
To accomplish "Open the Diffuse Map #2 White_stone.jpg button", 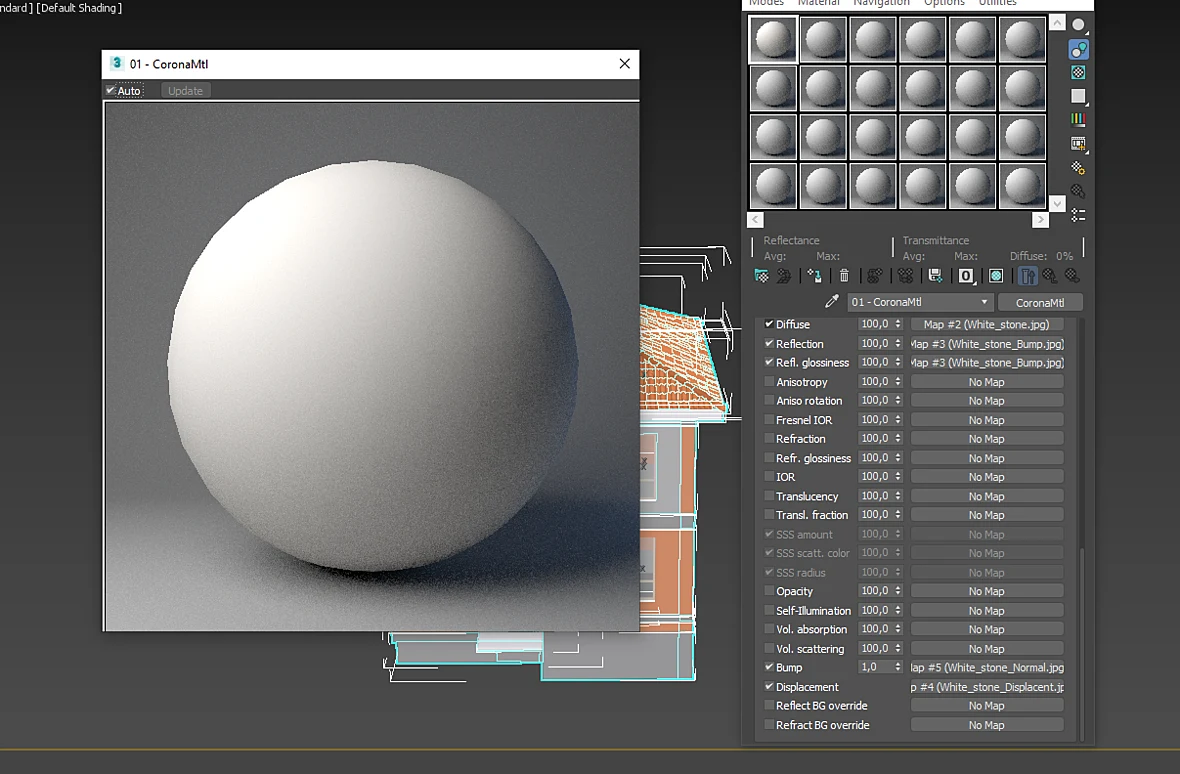I will pyautogui.click(x=987, y=324).
